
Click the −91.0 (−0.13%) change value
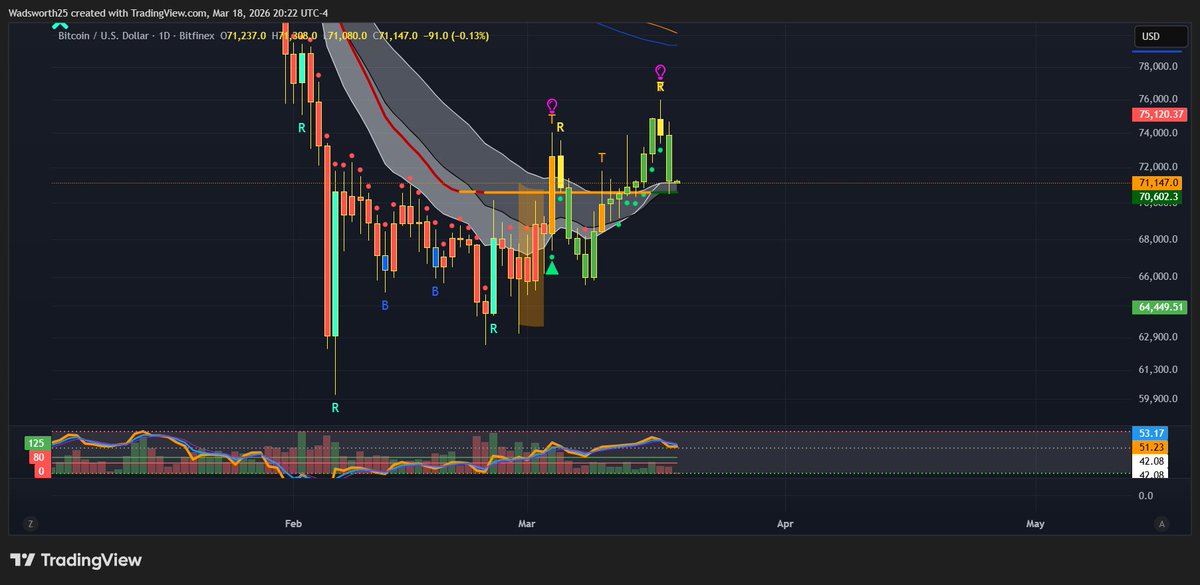point(457,35)
